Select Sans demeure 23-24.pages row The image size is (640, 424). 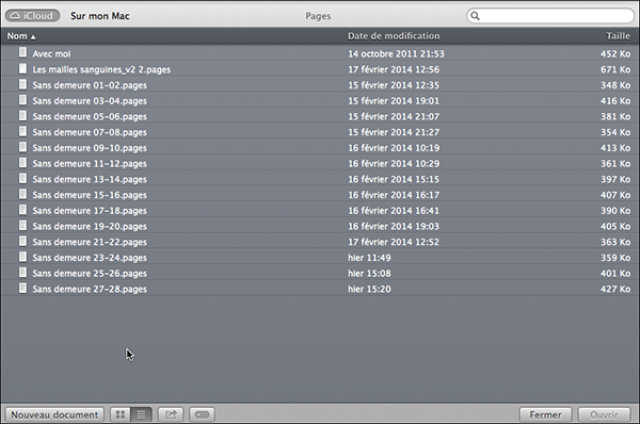pos(89,257)
